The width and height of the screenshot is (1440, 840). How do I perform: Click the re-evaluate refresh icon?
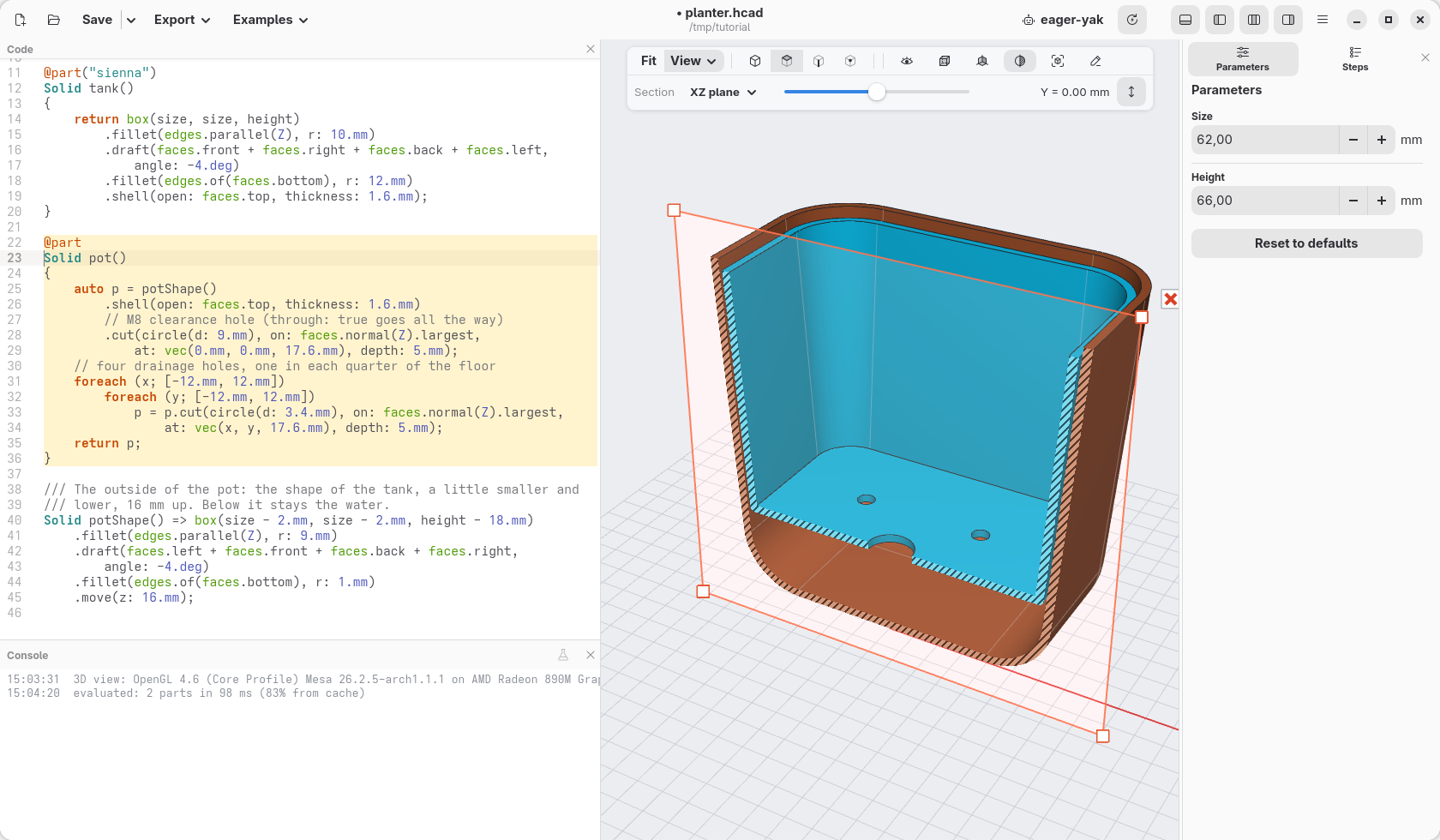1132,20
